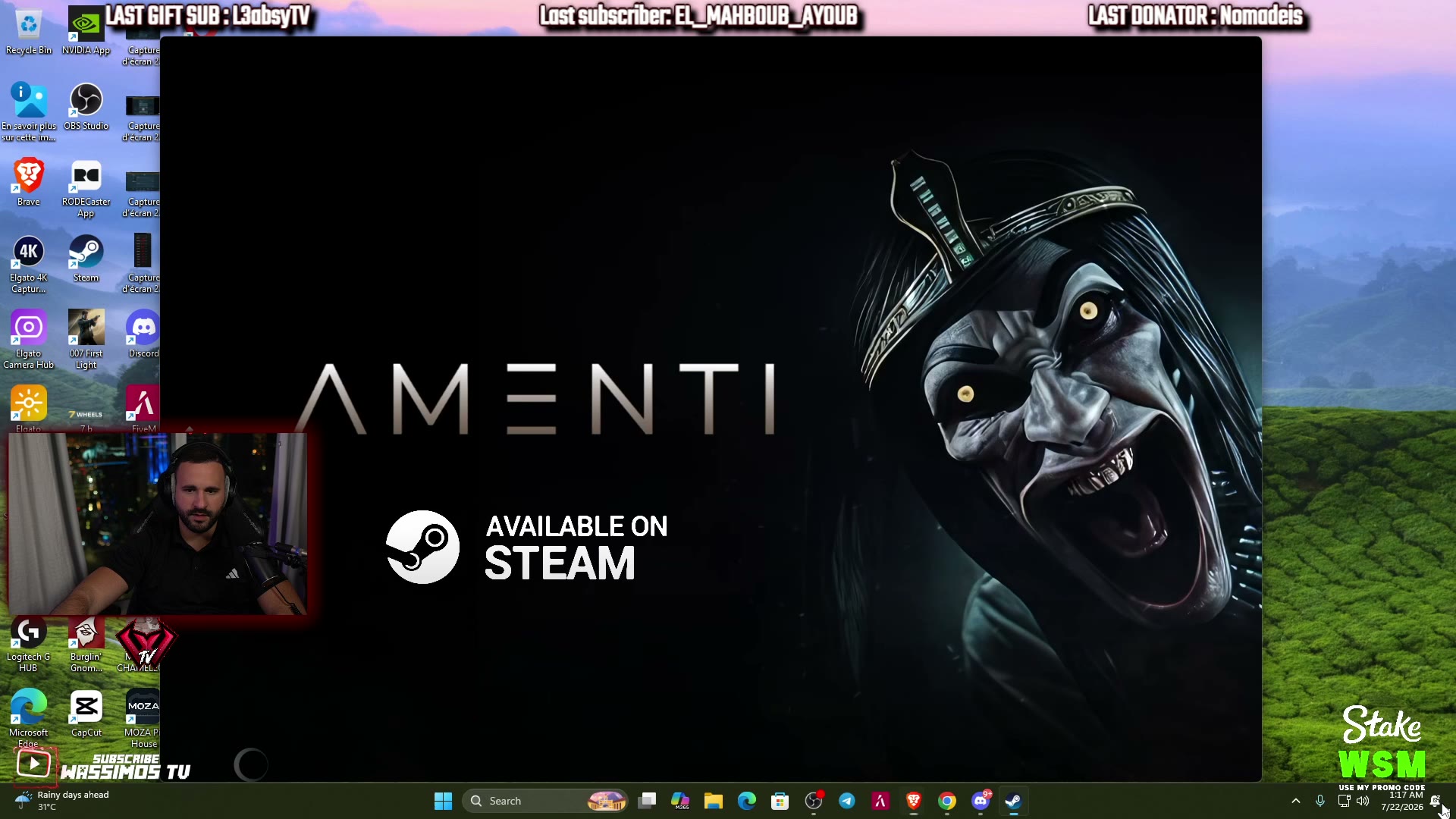Open the Brave desktop shortcut
Viewport: 1456px width, 819px height.
click(29, 184)
